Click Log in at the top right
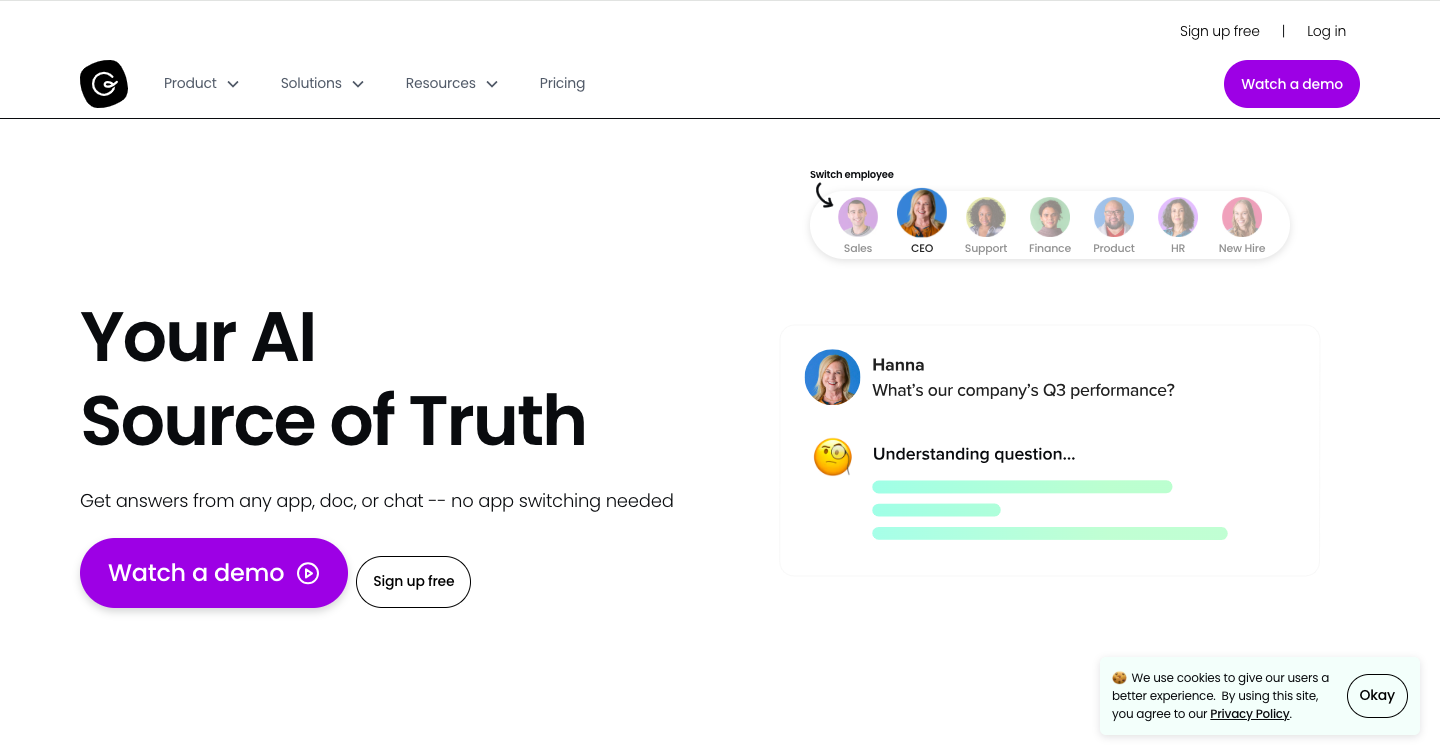The height and width of the screenshot is (755, 1440). tap(1326, 31)
